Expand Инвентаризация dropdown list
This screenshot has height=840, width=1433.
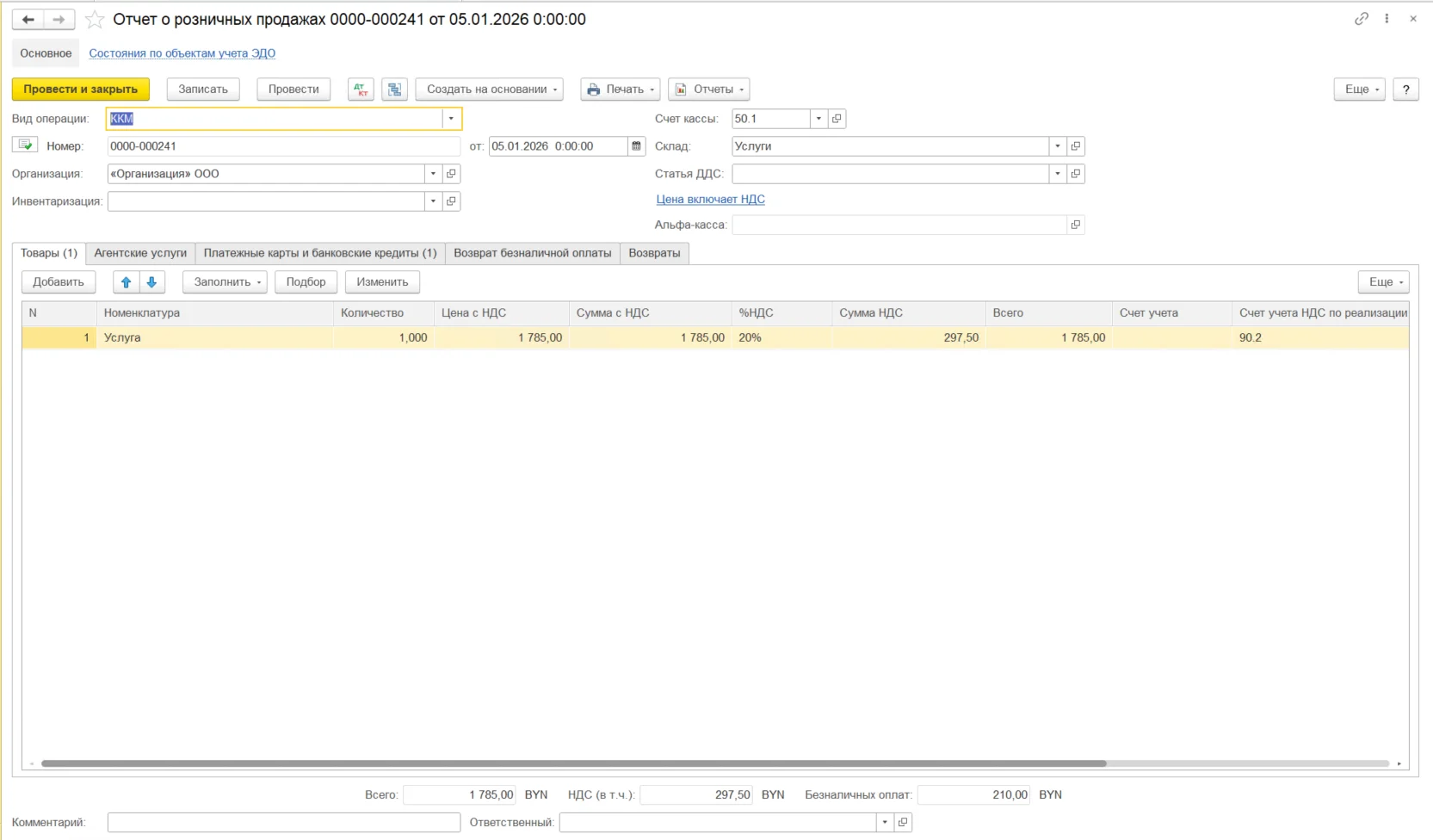click(x=433, y=201)
